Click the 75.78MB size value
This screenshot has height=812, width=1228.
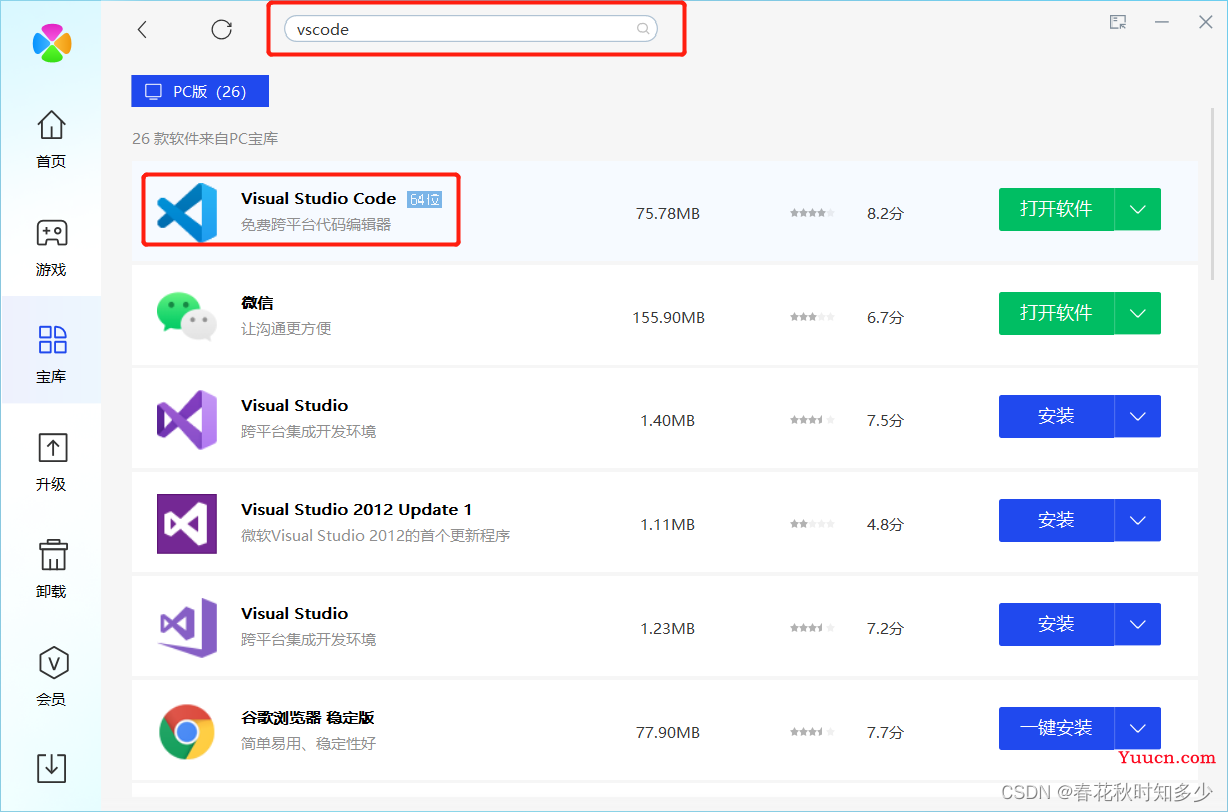(668, 213)
